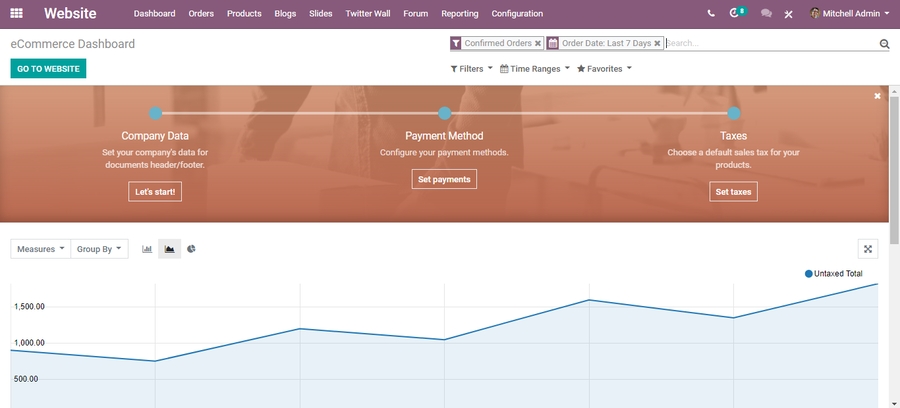Screen dimensions: 900x408
Task: Click the eCommerce Dashboard heading
Action: 73,44
